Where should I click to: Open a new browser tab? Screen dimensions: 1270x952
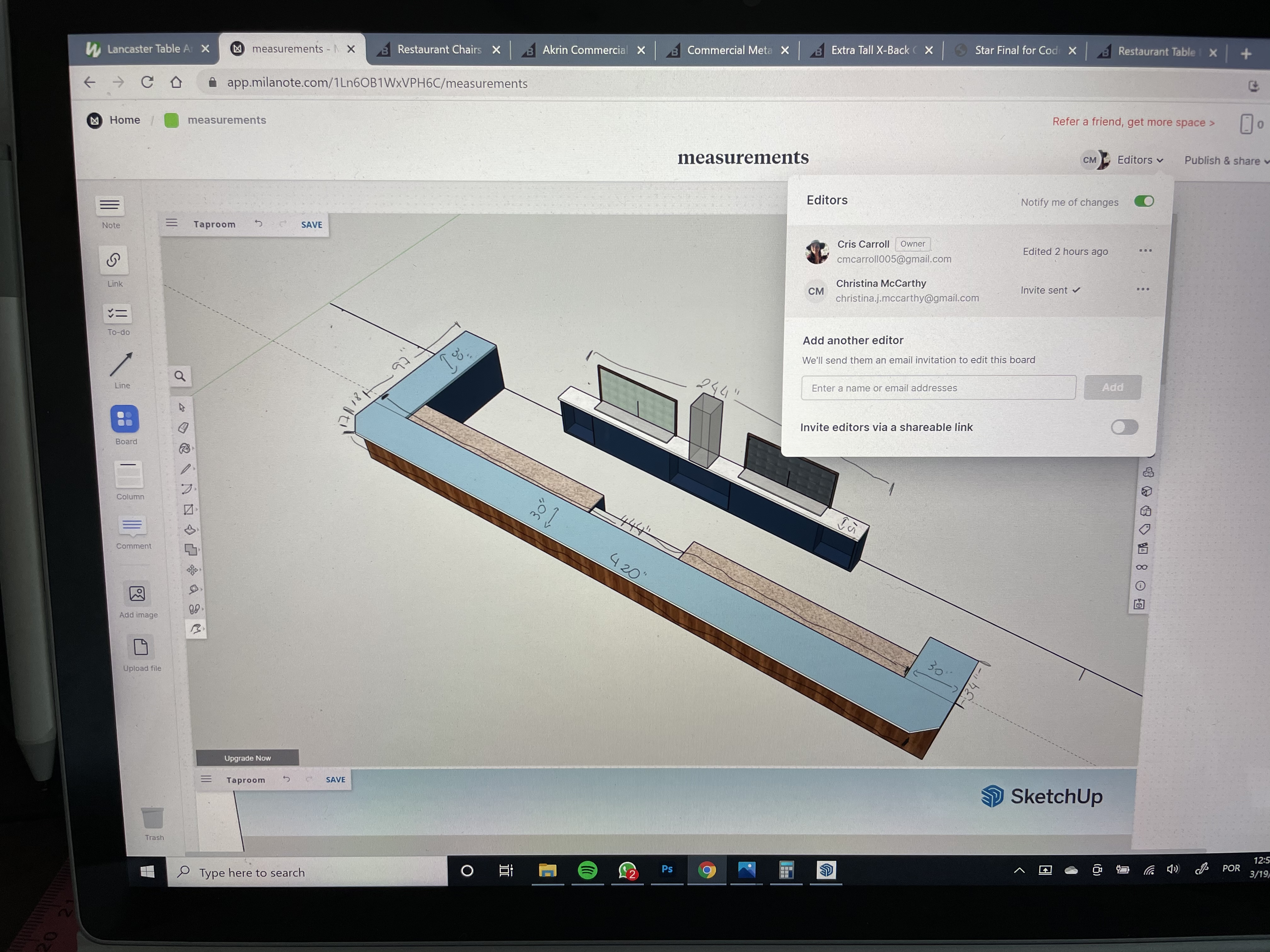(1245, 54)
